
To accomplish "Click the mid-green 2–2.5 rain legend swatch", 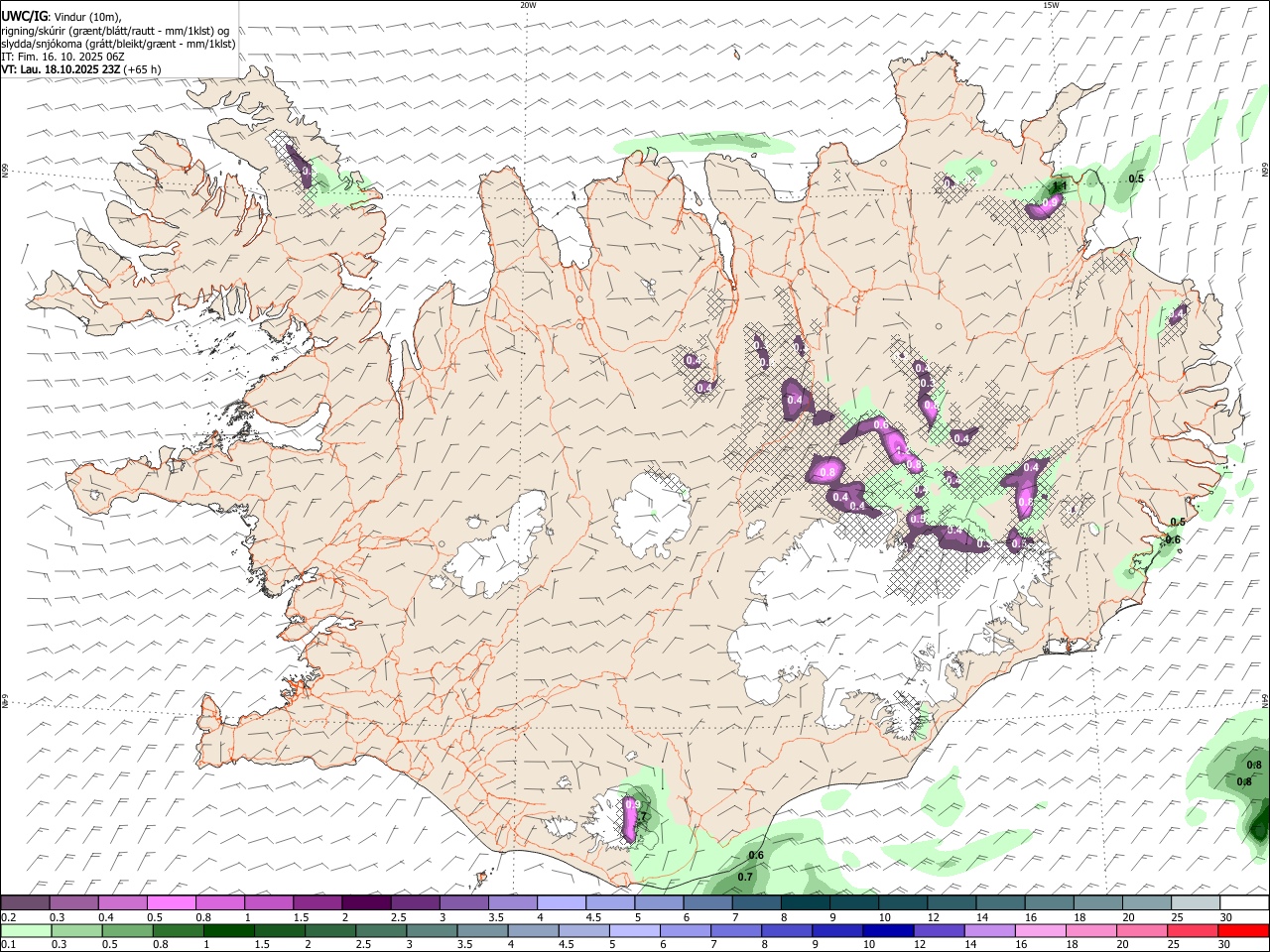I will click(330, 930).
